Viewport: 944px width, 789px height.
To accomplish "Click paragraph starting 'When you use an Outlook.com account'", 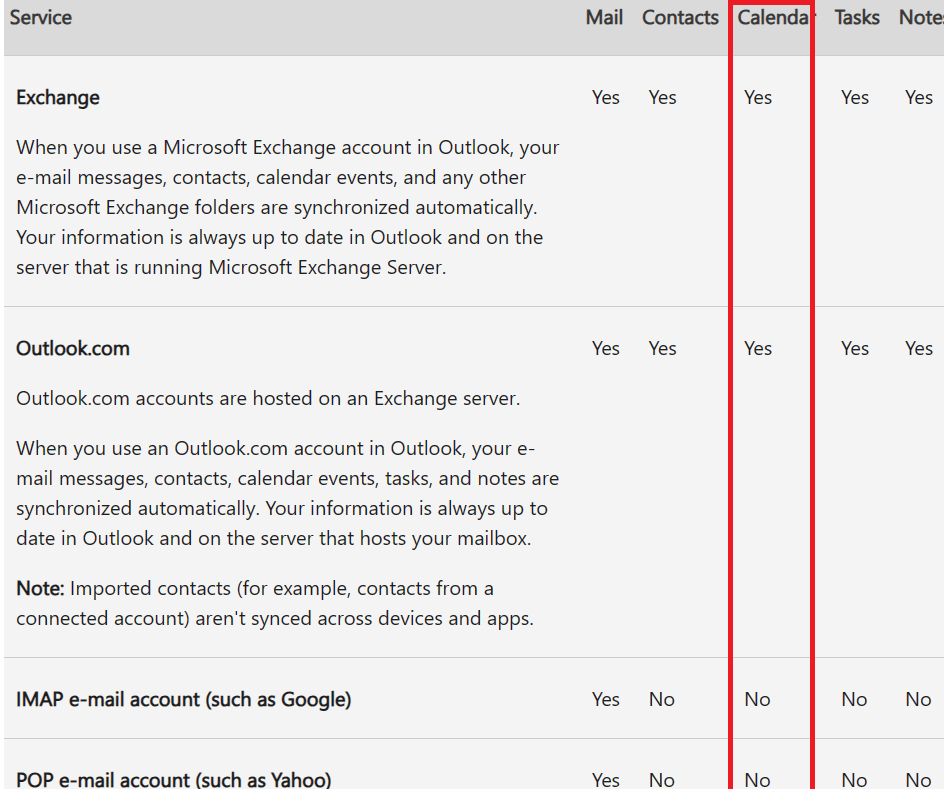I will click(288, 493).
